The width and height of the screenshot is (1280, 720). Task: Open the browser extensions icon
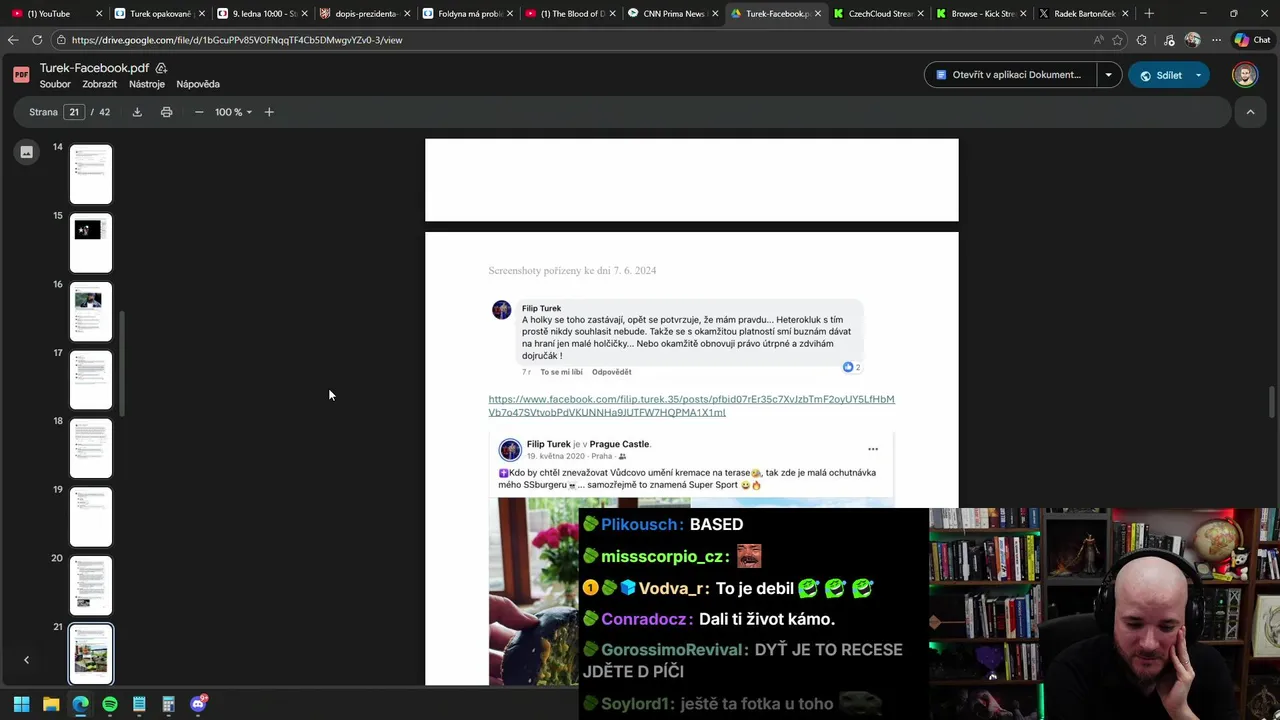pos(1141,40)
